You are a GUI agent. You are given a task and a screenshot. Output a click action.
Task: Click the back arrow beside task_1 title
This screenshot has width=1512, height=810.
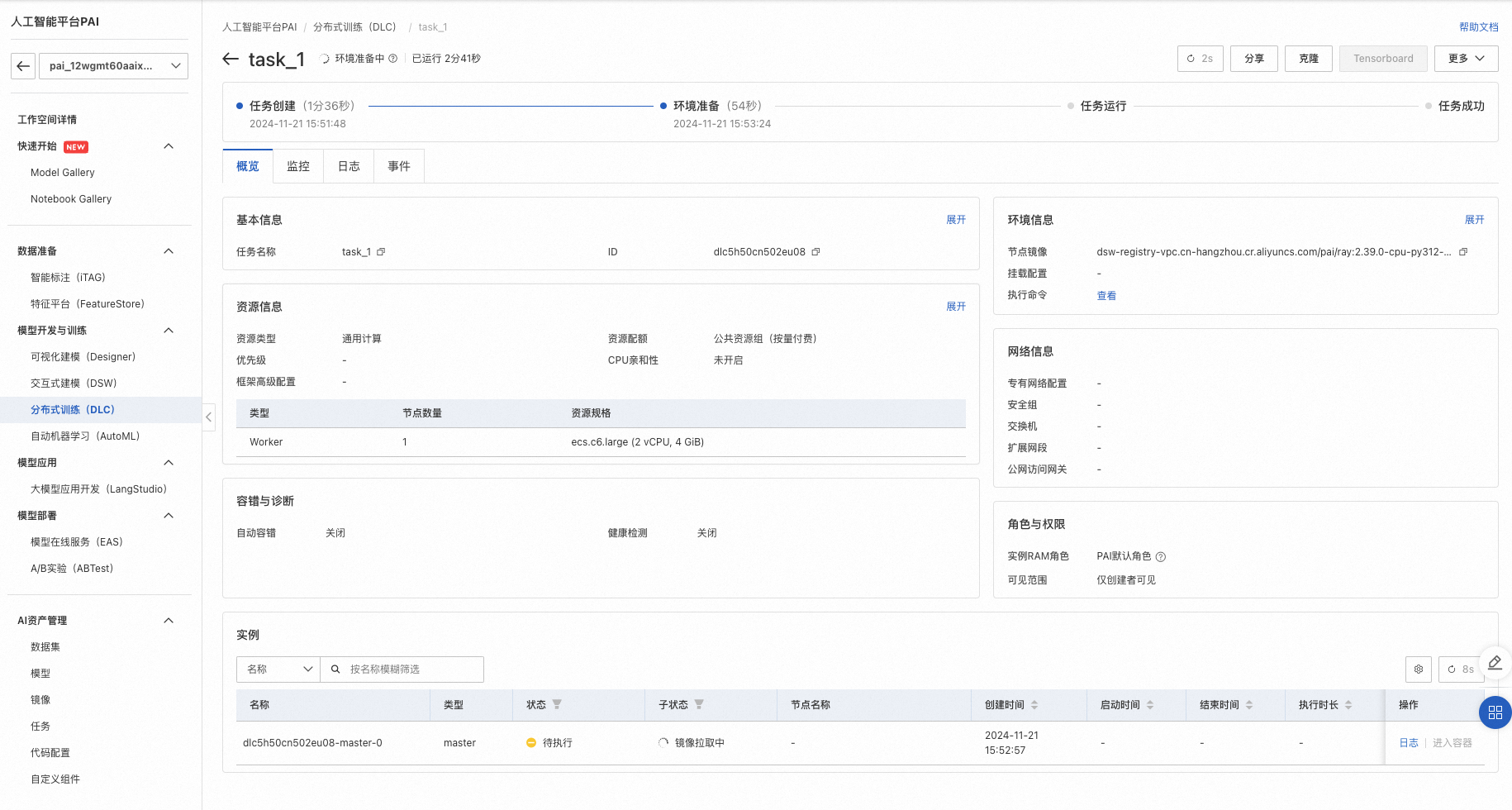click(x=231, y=59)
